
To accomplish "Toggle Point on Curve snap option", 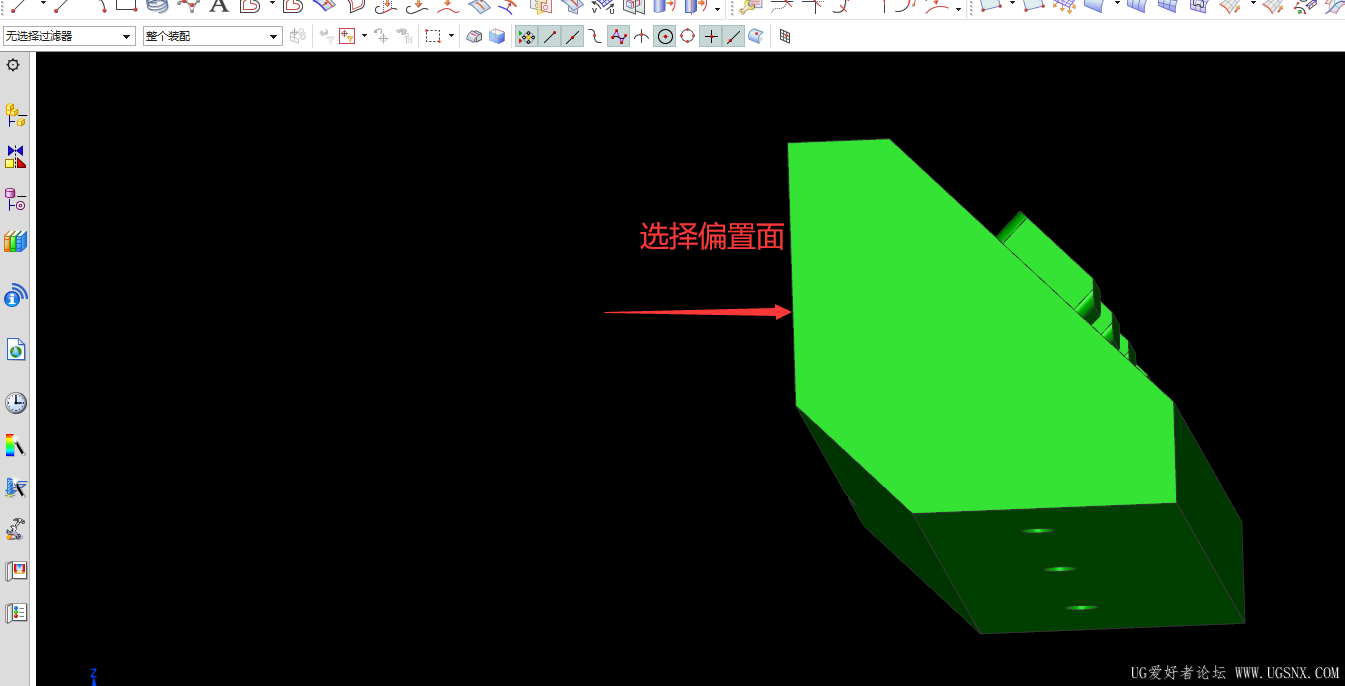I will pos(734,37).
